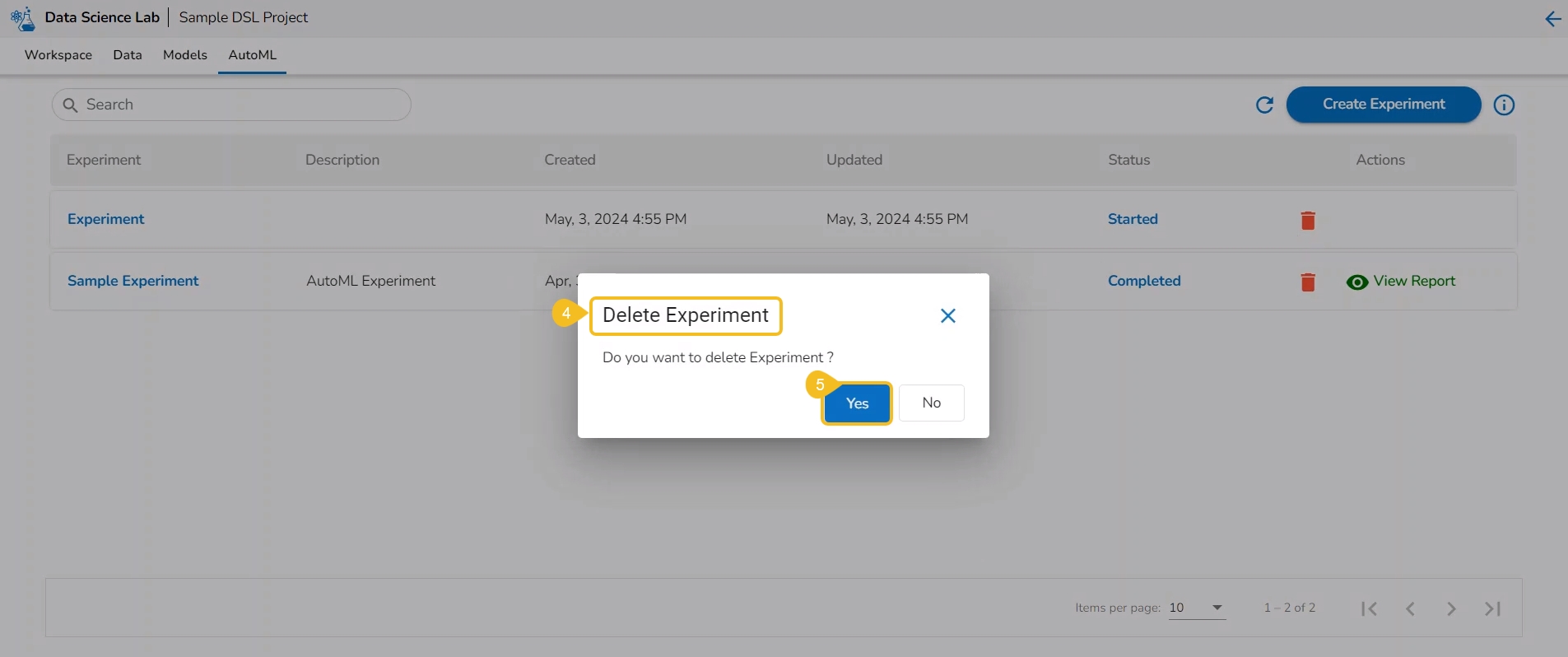1568x657 pixels.
Task: Click into the Search input field
Action: tap(239, 105)
